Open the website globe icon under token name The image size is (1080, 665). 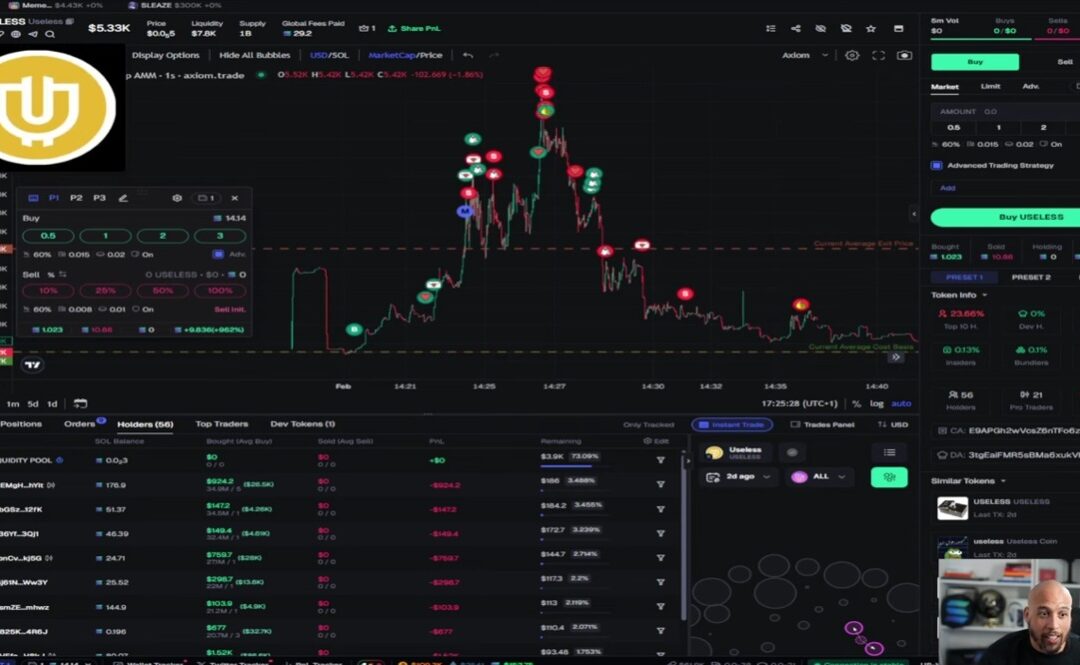16,34
